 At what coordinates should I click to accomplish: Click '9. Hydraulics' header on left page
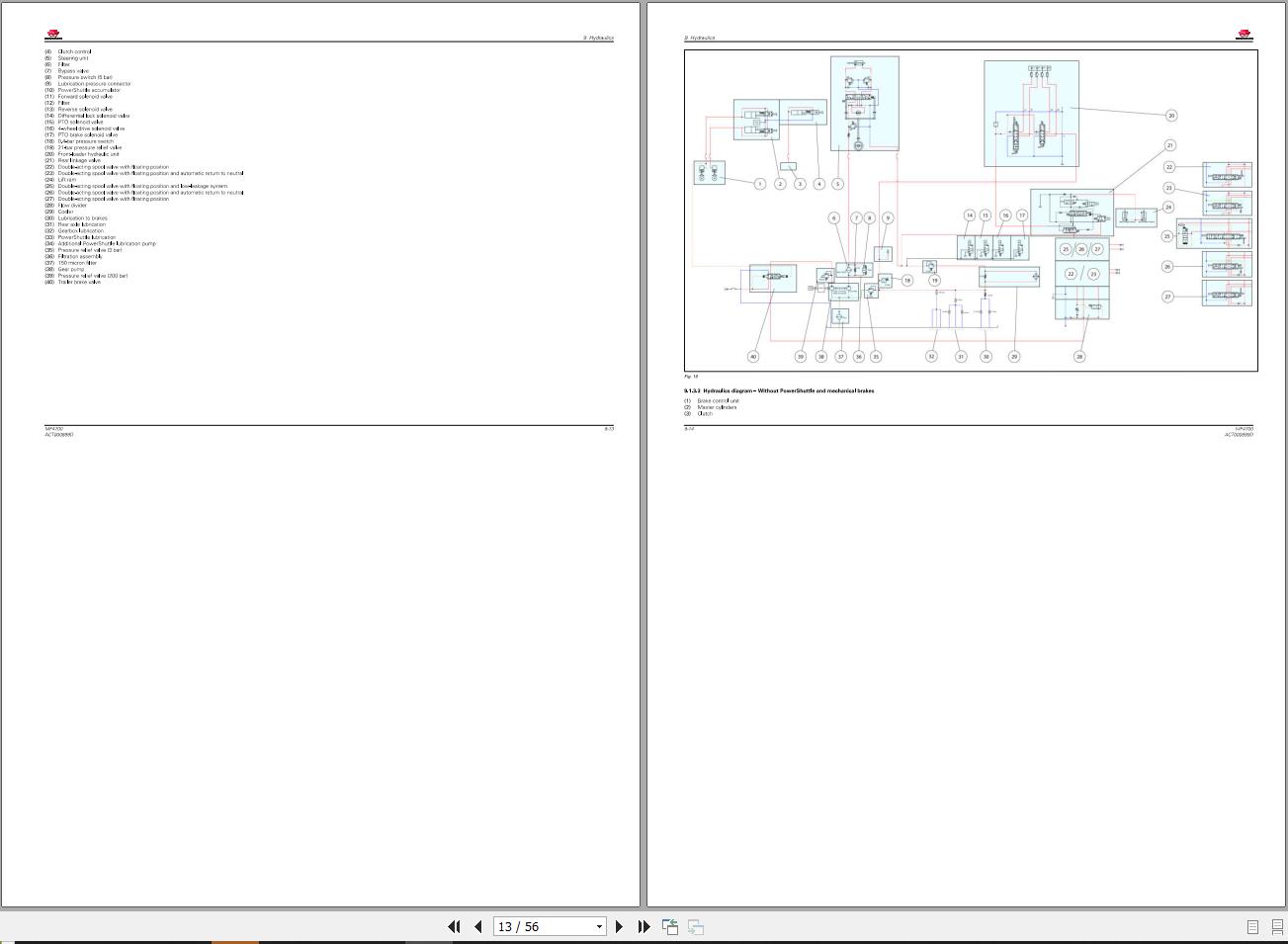[598, 38]
